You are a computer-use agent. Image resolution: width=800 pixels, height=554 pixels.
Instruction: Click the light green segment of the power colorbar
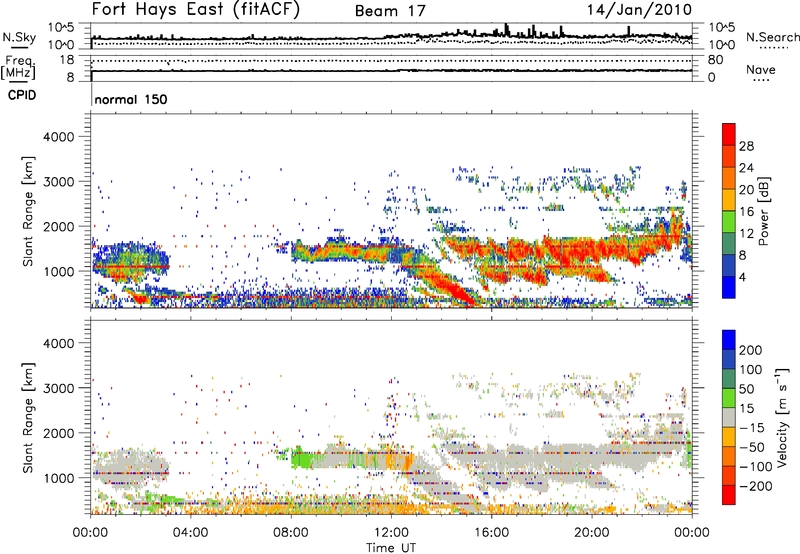[729, 222]
